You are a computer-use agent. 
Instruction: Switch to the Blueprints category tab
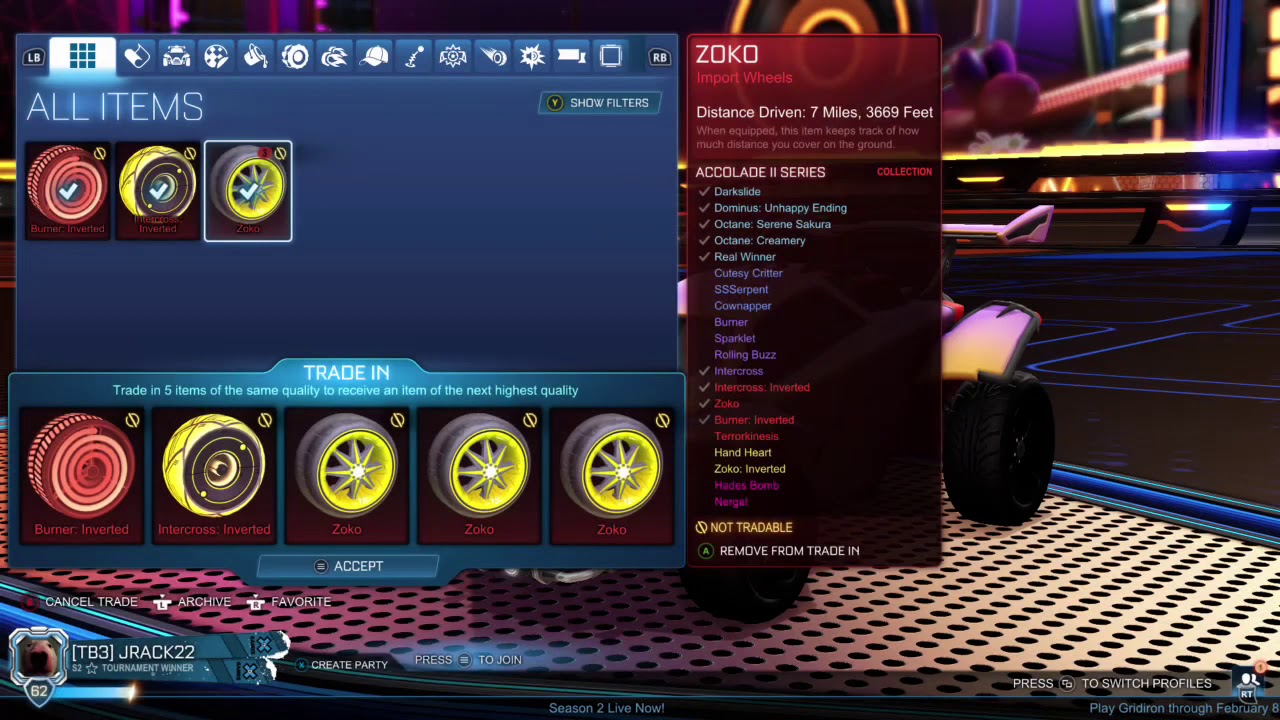[137, 57]
